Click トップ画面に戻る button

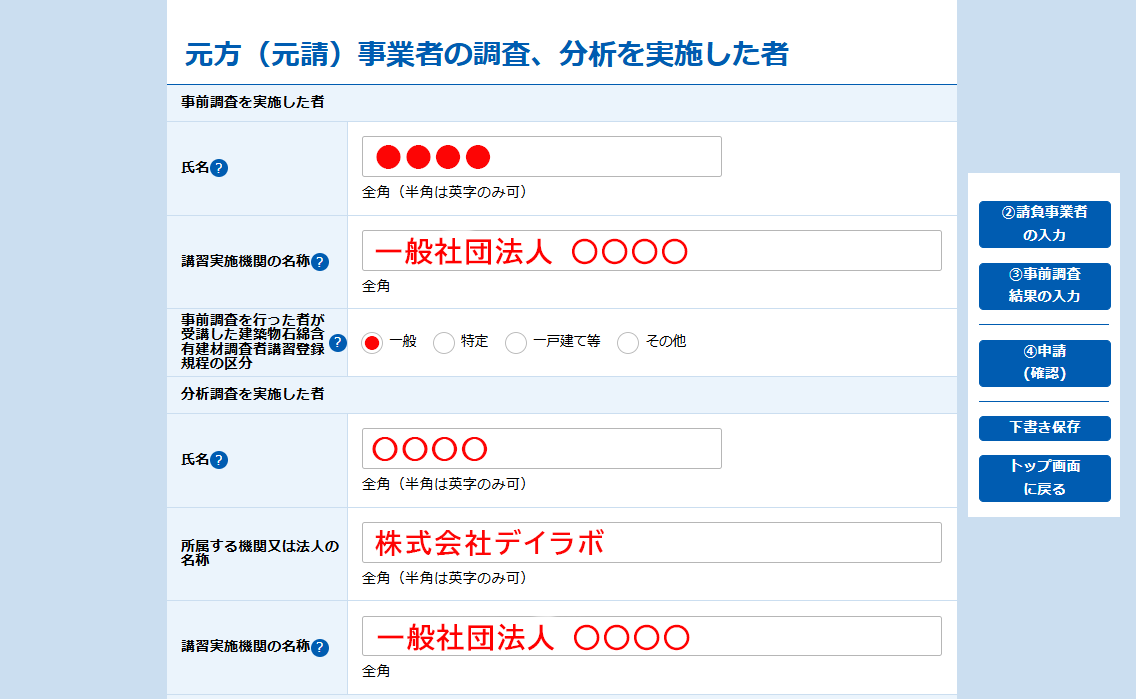tap(1044, 478)
